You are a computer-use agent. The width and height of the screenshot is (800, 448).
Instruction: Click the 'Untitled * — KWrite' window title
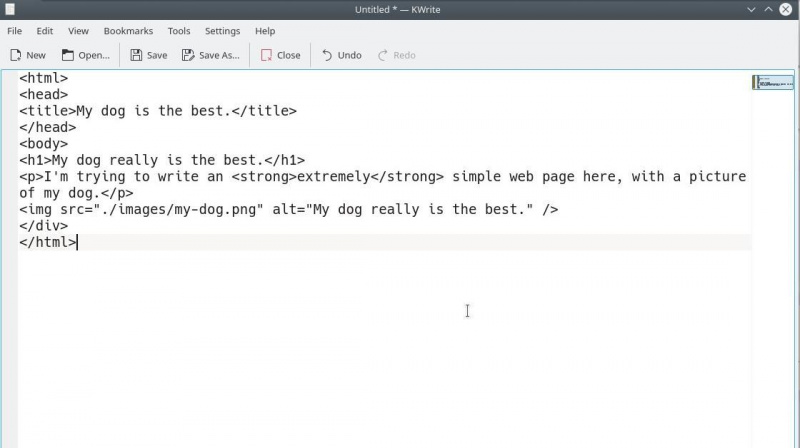(x=397, y=9)
